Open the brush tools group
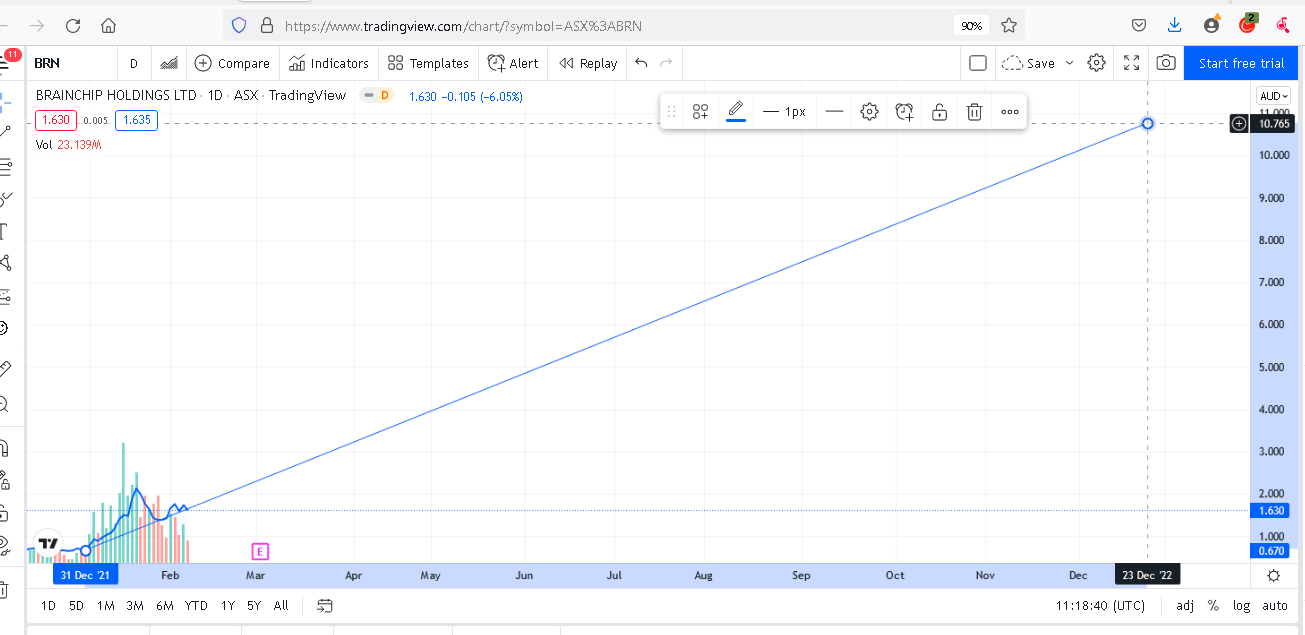Viewport: 1305px width, 635px height. point(6,198)
